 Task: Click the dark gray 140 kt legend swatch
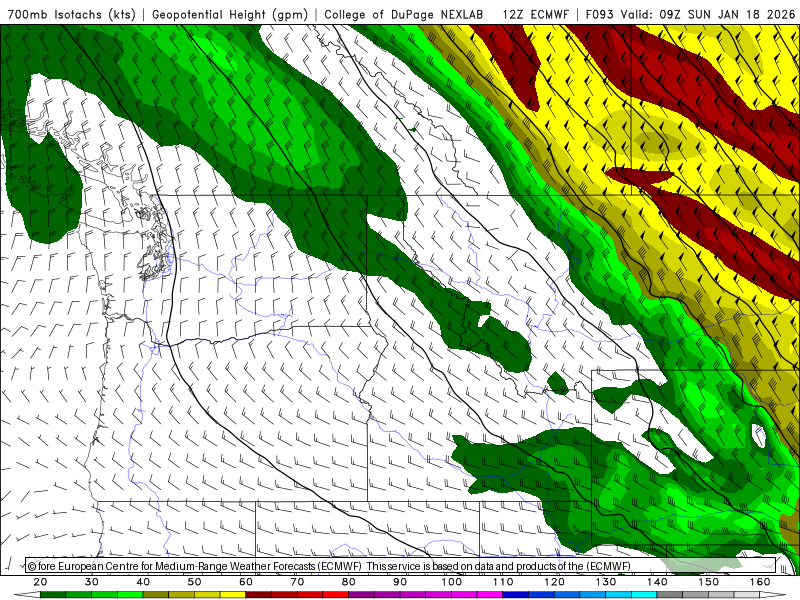coord(669,595)
